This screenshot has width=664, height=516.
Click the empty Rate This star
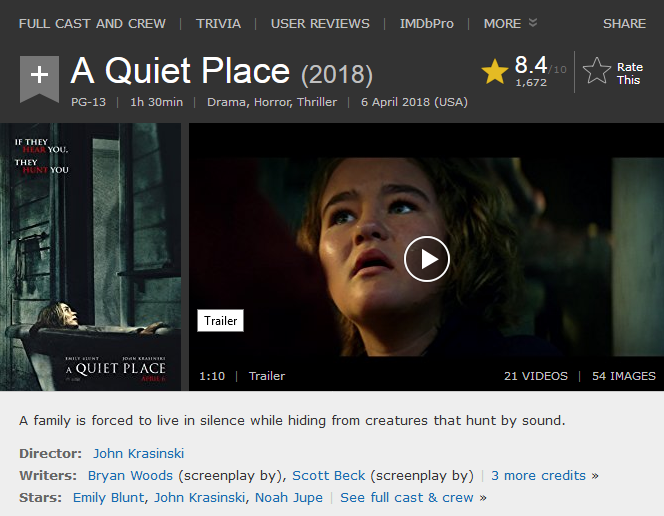(597, 71)
